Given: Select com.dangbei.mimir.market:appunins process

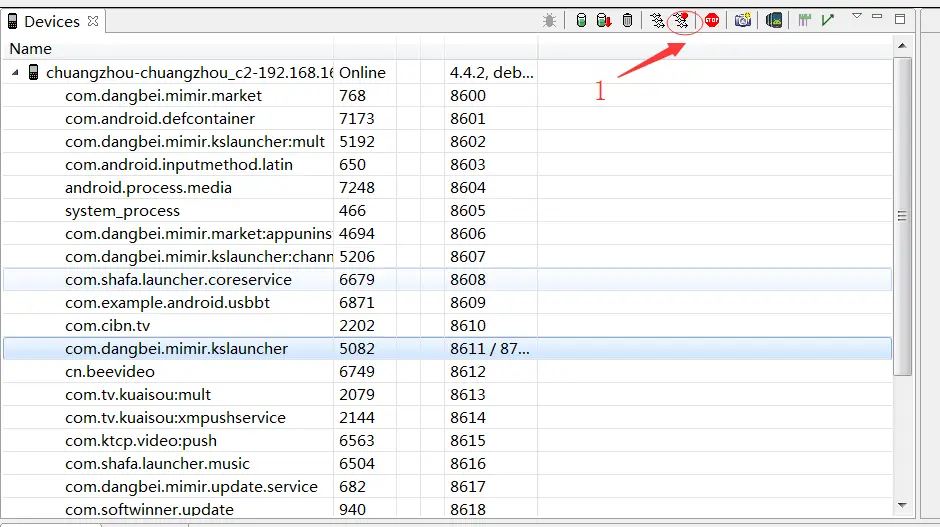Looking at the screenshot, I should point(447,233).
